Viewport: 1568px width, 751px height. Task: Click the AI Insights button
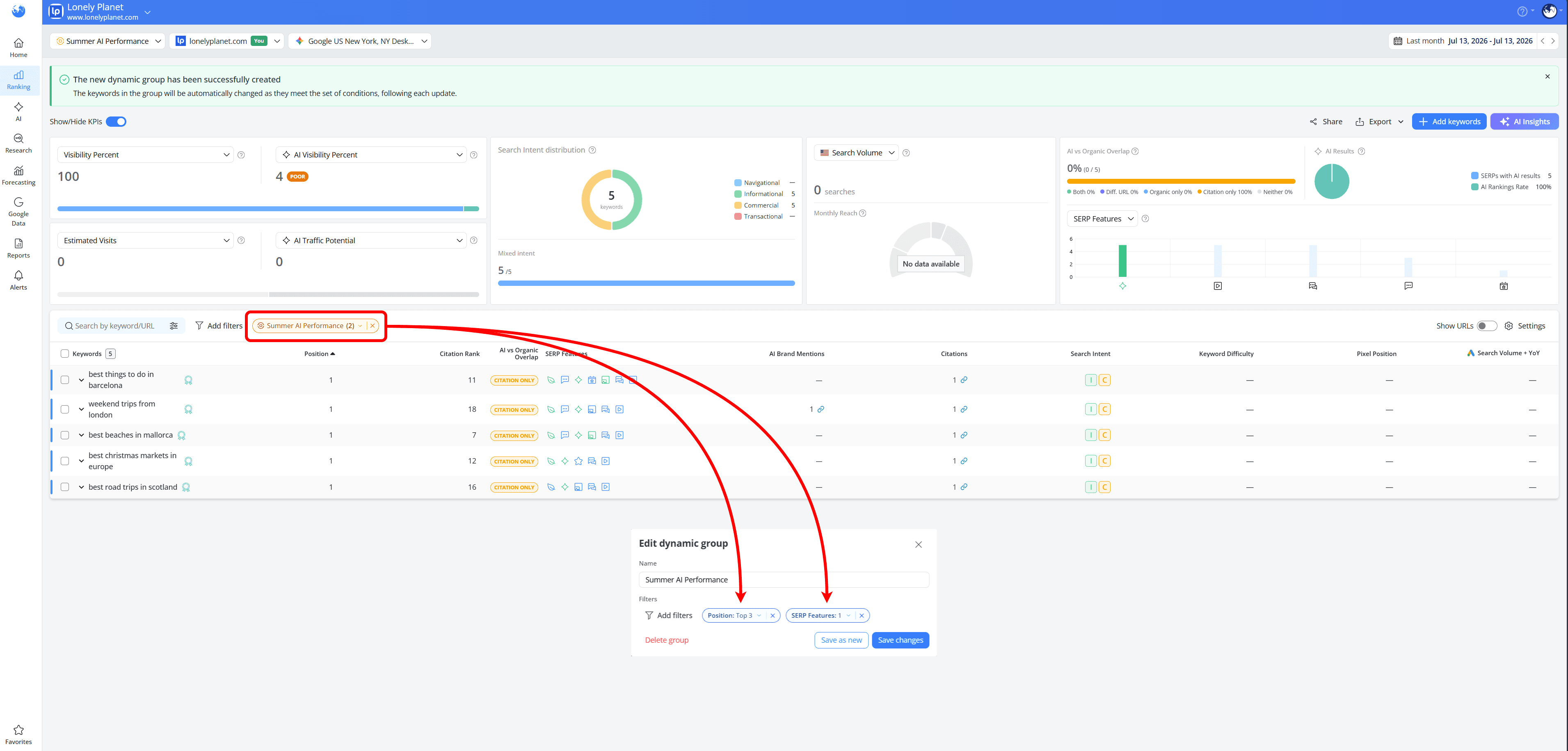click(x=1524, y=122)
